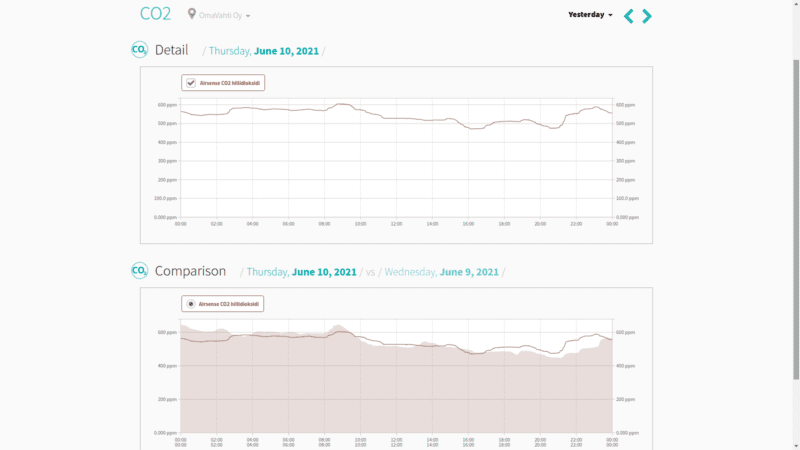The width and height of the screenshot is (800, 450).
Task: Click the Airsense CO2 legend label in Detail
Action: (x=230, y=83)
